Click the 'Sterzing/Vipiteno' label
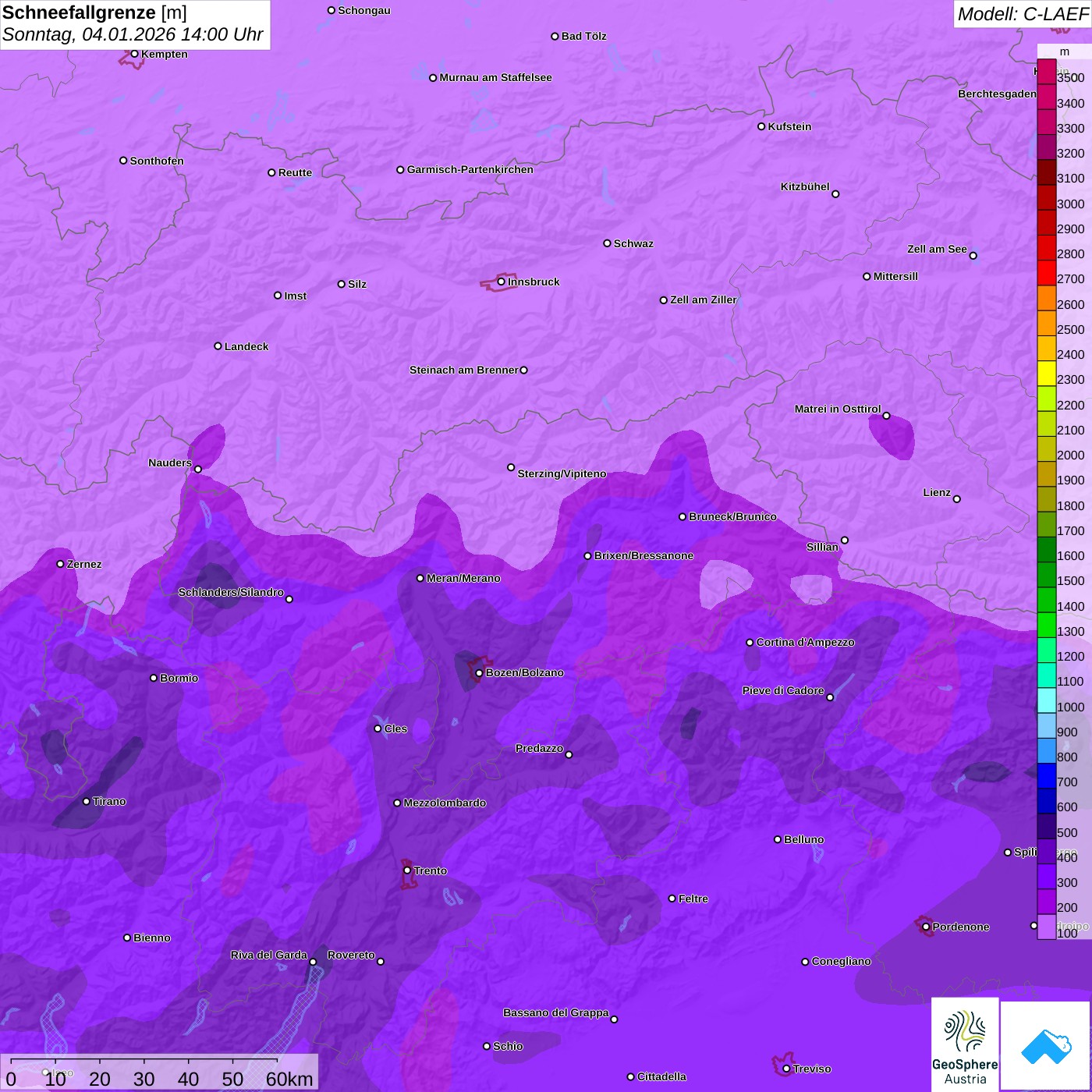 [562, 473]
